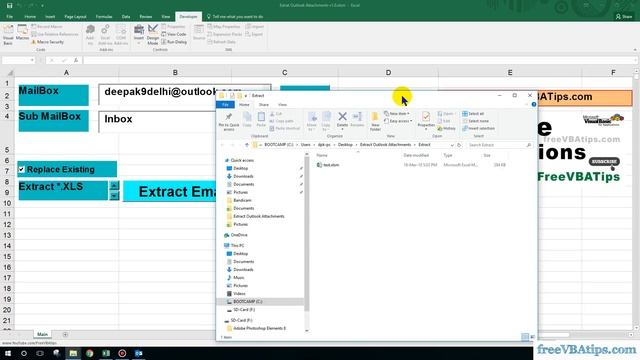Save the Excel workbook from quick access toolbar
Viewport: 640px width, 360px height.
pyautogui.click(x=9, y=6)
